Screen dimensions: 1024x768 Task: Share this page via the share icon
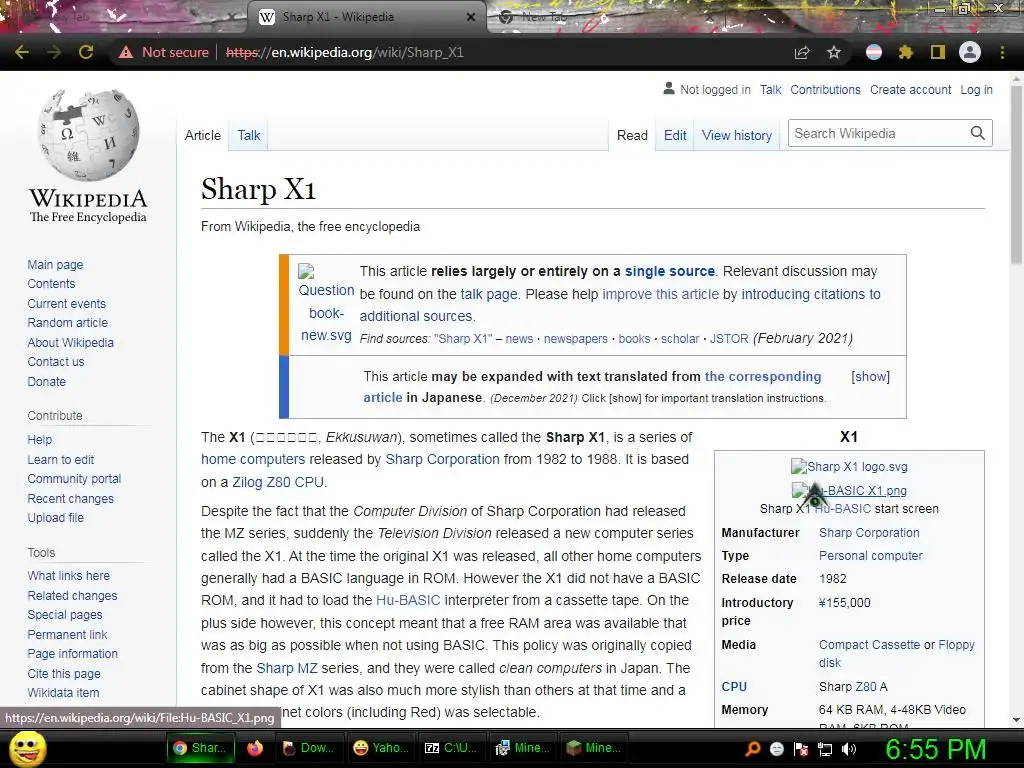(x=802, y=52)
